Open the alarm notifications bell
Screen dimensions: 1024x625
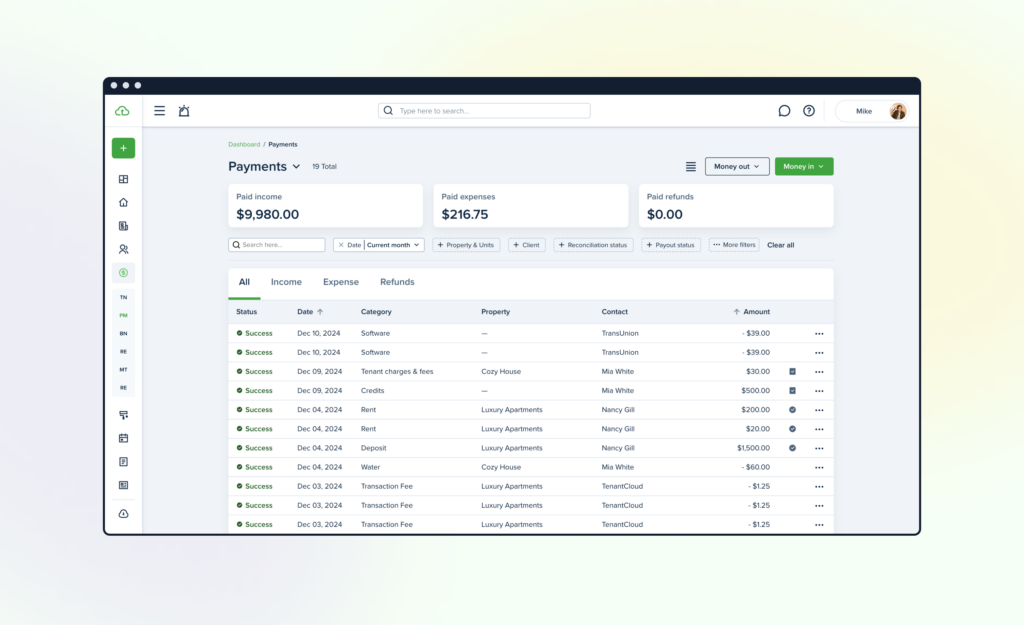coord(184,111)
